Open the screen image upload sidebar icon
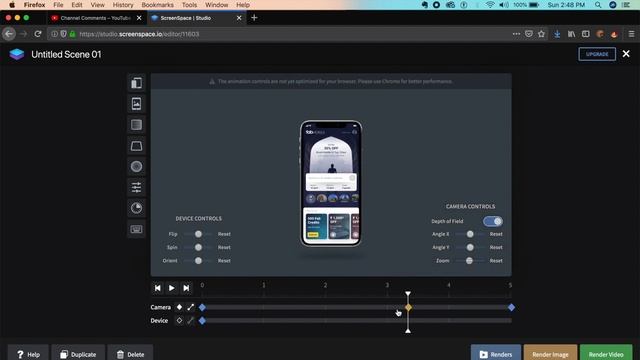Viewport: 640px width, 360px height. tap(136, 104)
